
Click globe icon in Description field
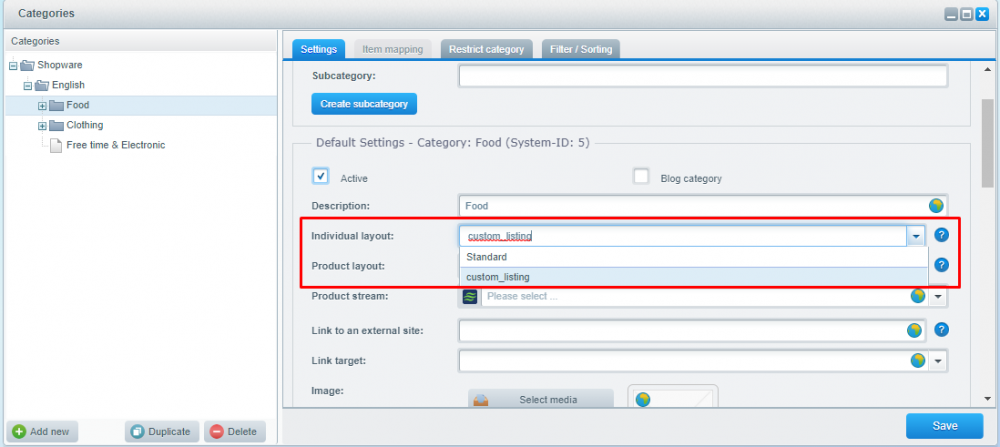click(936, 205)
